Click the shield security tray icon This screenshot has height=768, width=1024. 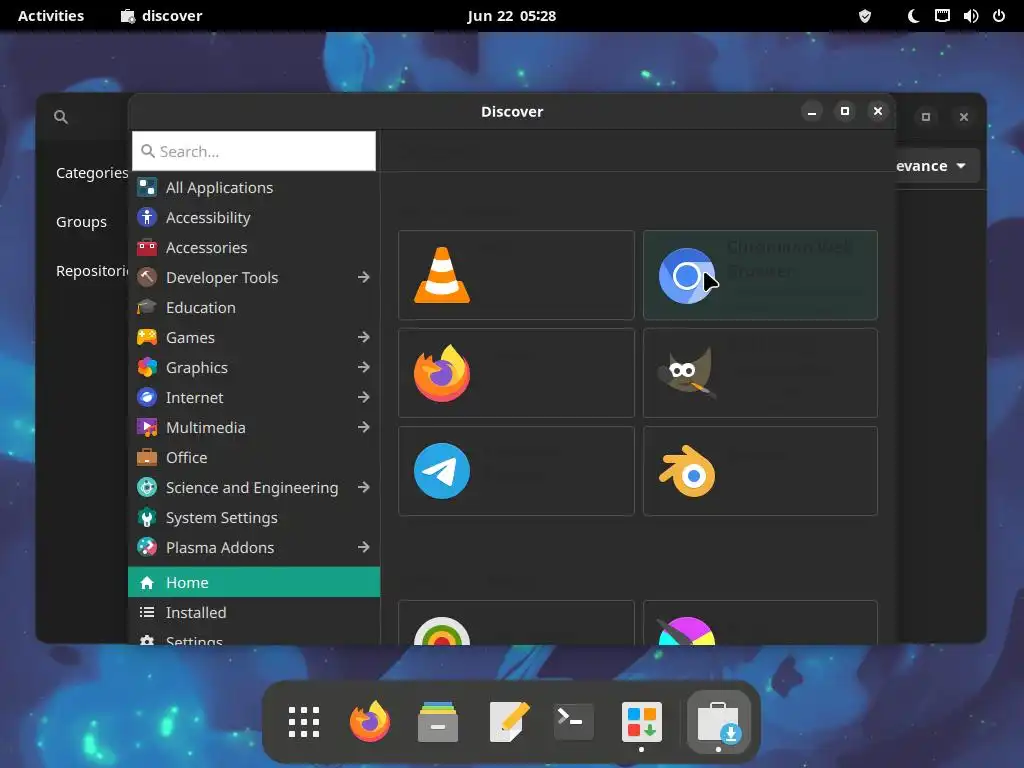click(x=865, y=16)
